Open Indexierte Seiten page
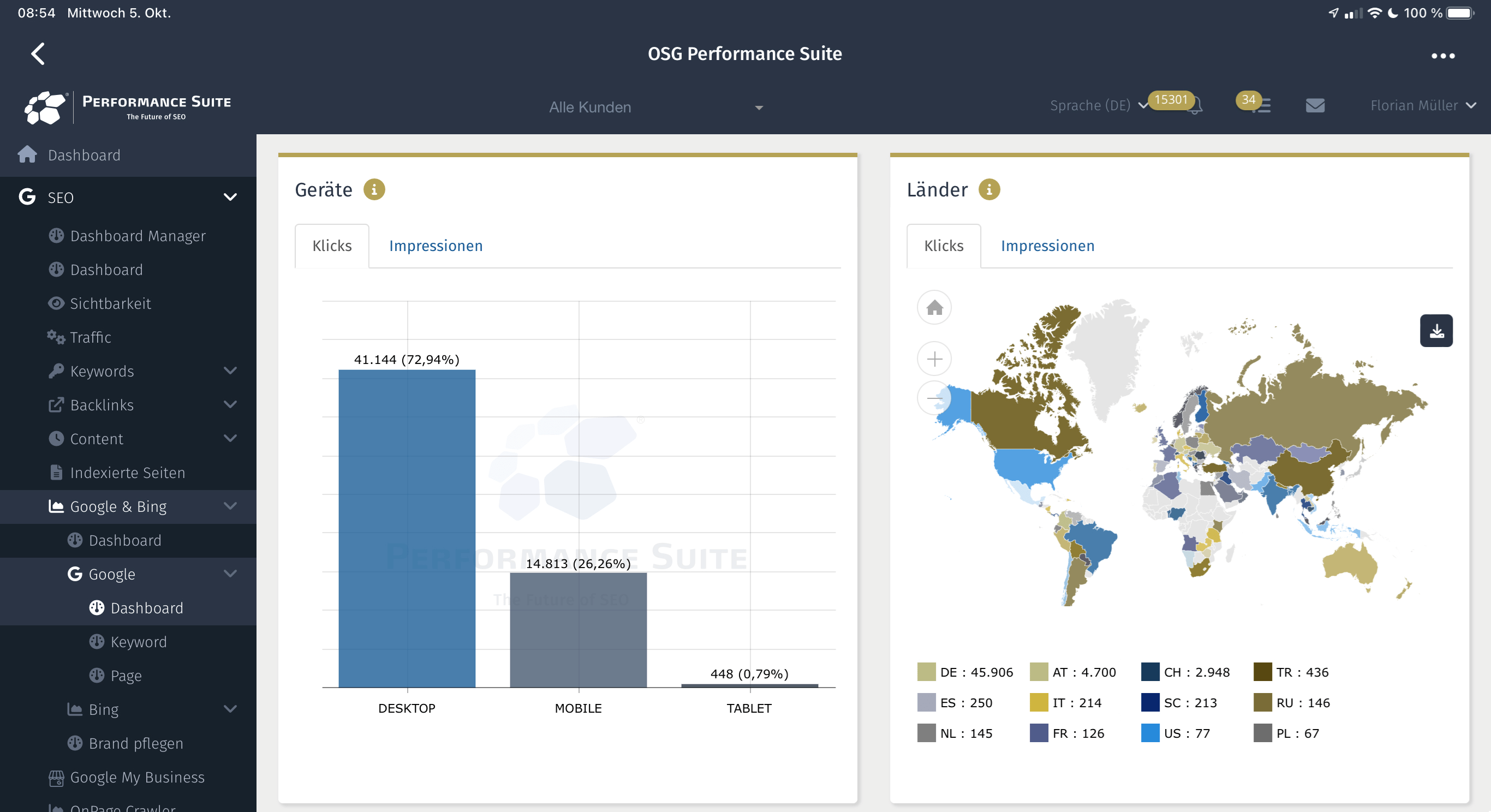The width and height of the screenshot is (1491, 812). [128, 472]
